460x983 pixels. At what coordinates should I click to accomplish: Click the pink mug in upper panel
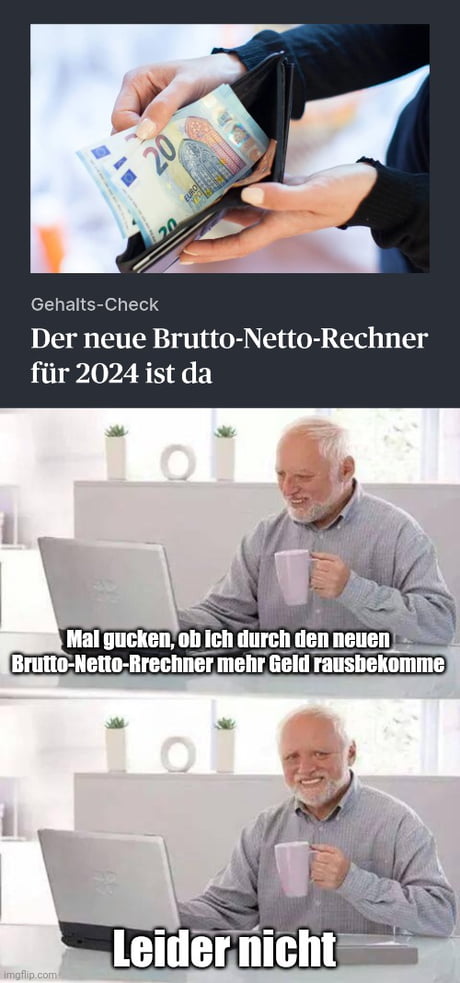point(293,577)
